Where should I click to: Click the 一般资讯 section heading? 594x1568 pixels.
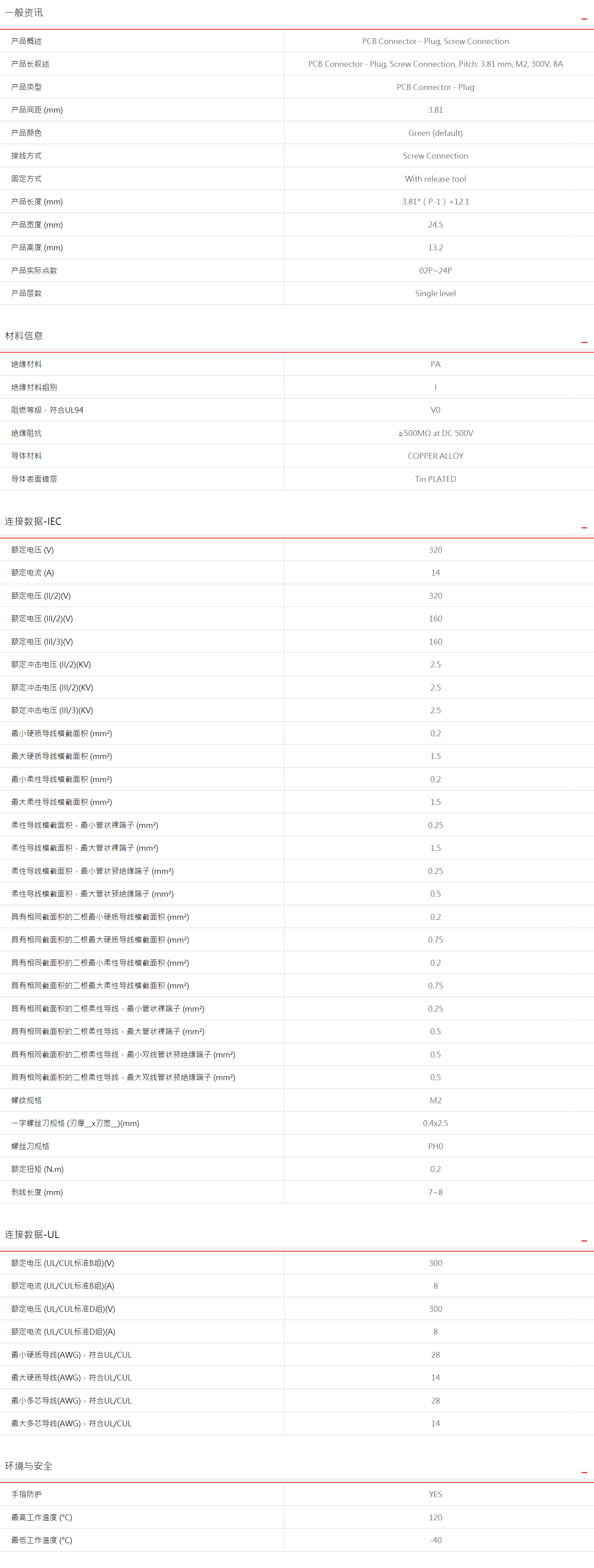pyautogui.click(x=24, y=13)
